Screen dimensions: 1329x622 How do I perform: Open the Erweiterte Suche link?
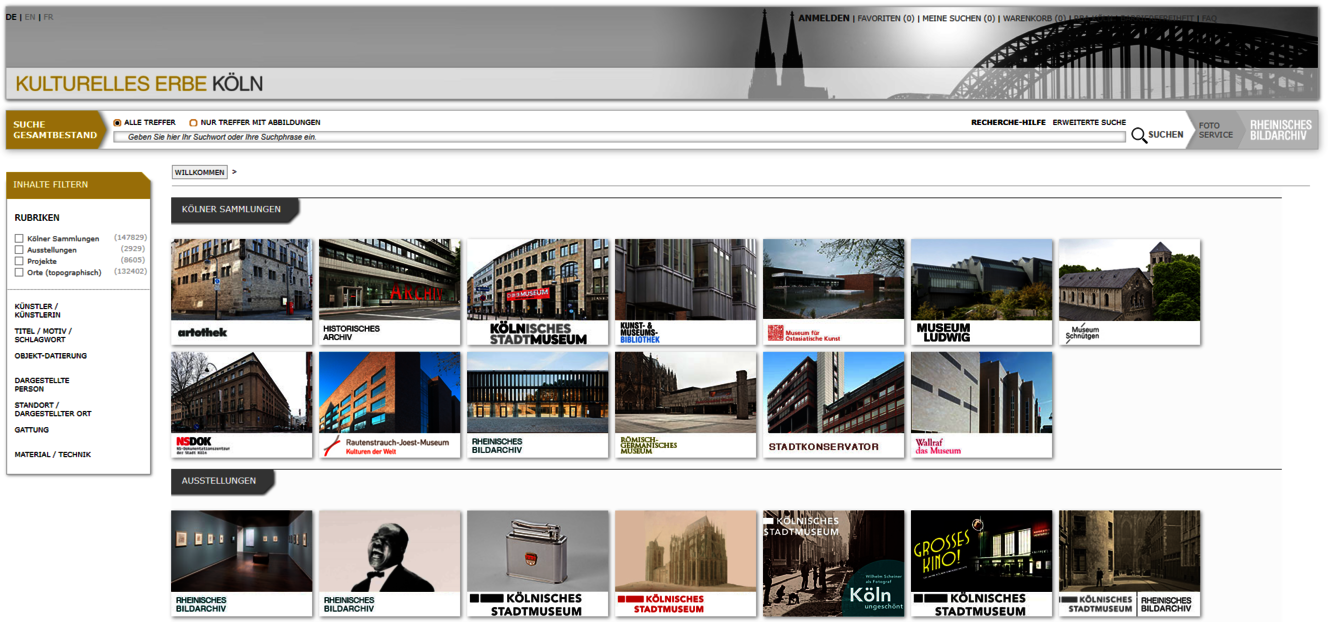pyautogui.click(x=1089, y=122)
